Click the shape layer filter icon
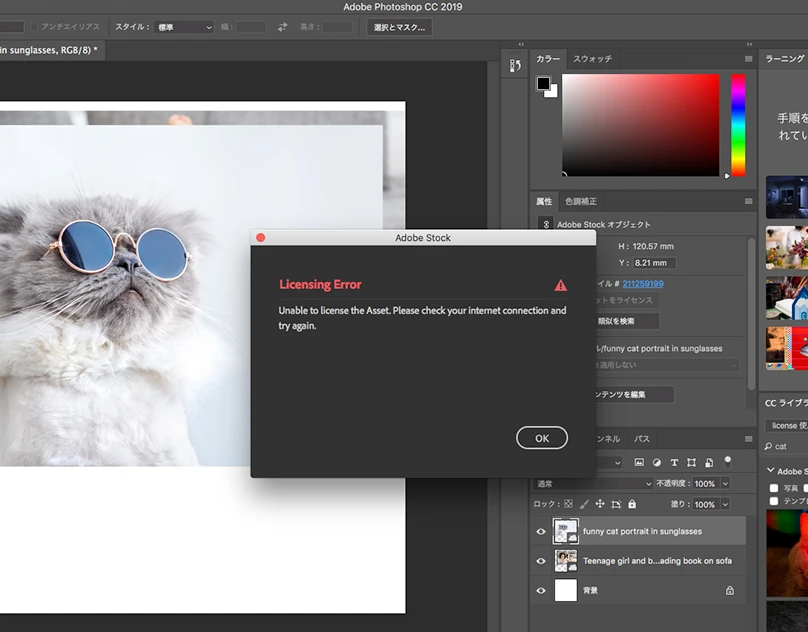Image resolution: width=808 pixels, height=632 pixels. pyautogui.click(x=692, y=463)
